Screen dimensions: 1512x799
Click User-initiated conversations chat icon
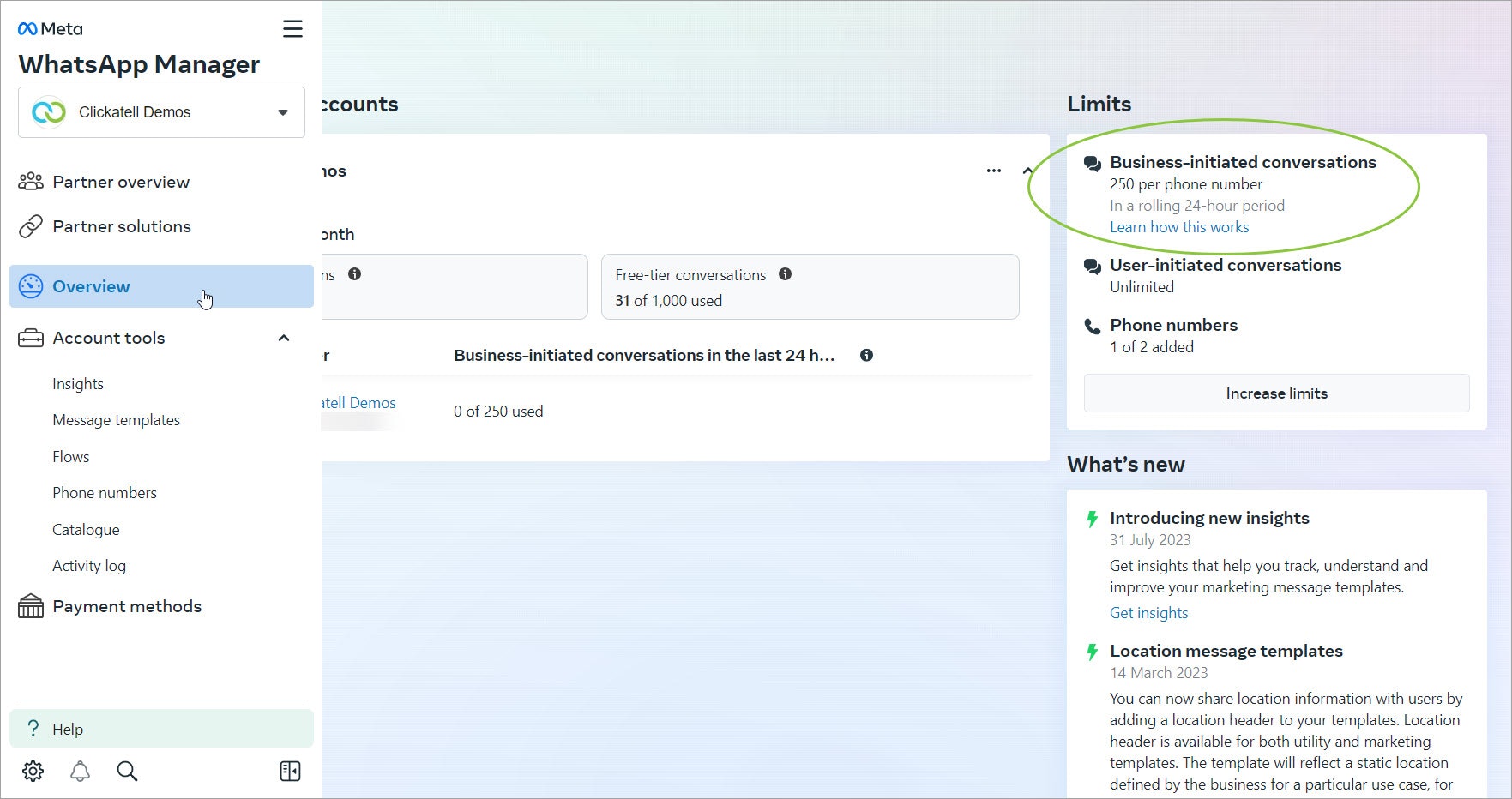pyautogui.click(x=1093, y=266)
